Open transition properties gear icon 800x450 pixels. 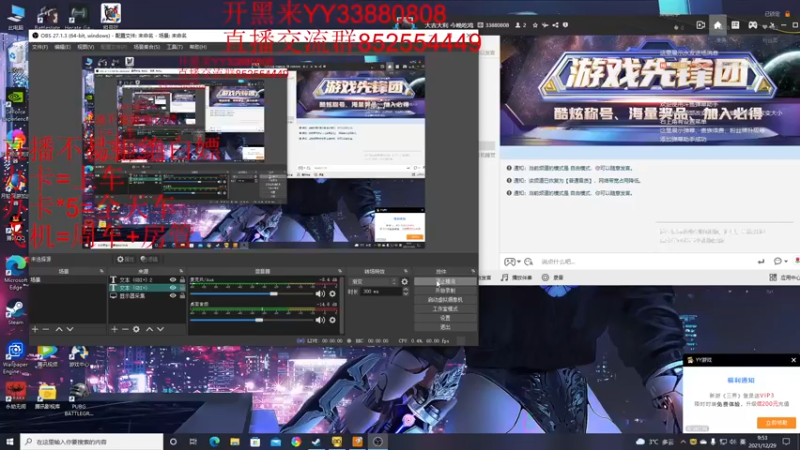click(x=405, y=282)
